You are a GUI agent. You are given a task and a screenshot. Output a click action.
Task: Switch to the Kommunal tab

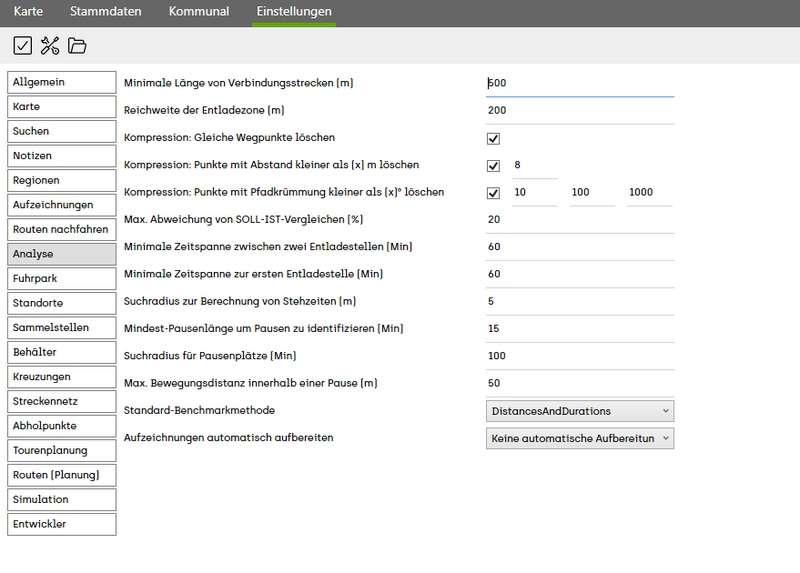coord(199,12)
